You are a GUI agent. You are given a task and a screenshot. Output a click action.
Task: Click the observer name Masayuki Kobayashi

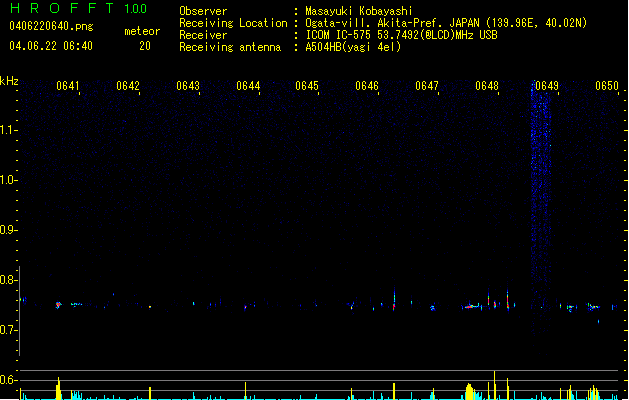tap(359, 11)
